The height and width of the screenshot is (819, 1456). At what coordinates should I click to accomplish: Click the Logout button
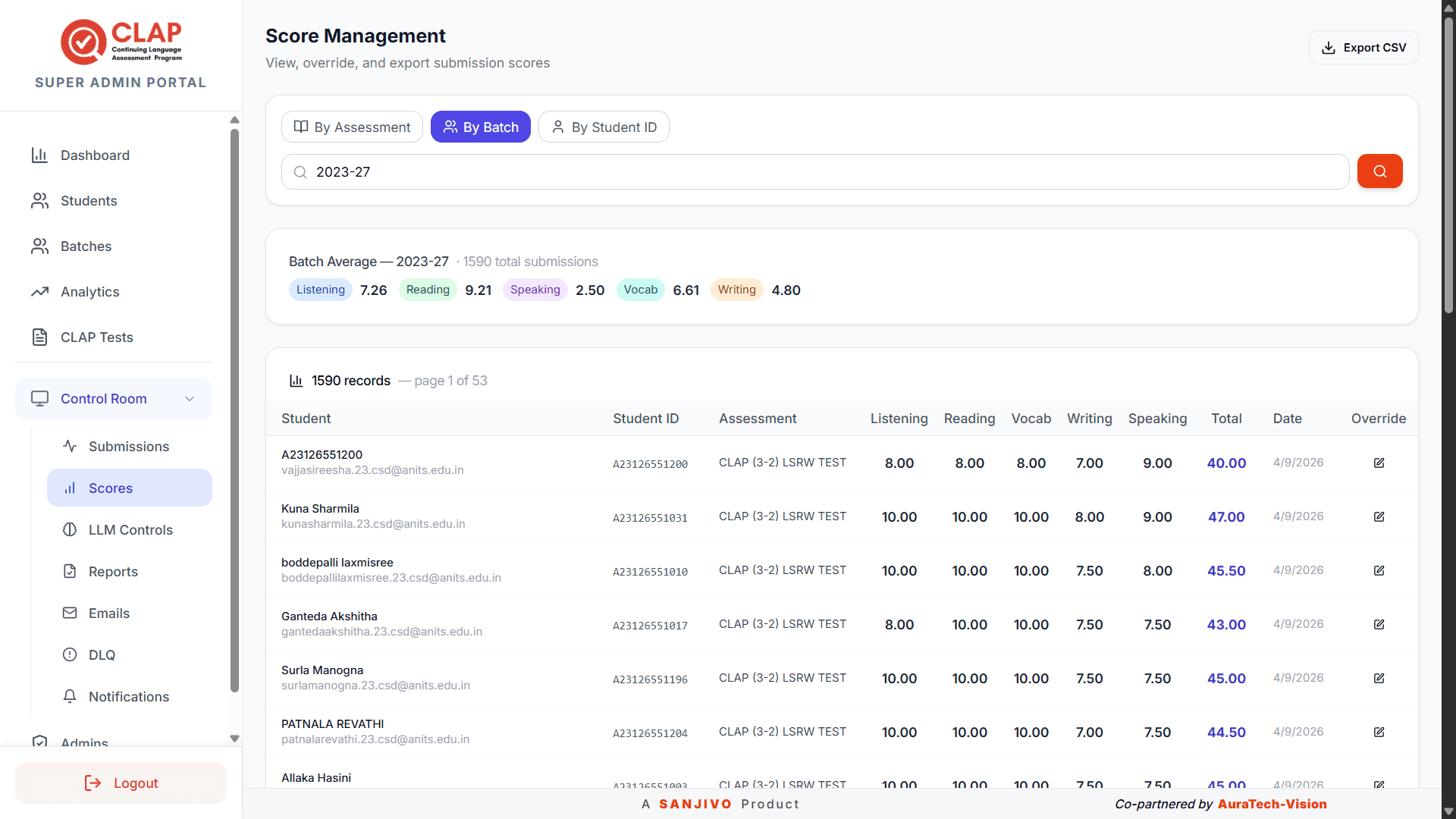(x=121, y=783)
